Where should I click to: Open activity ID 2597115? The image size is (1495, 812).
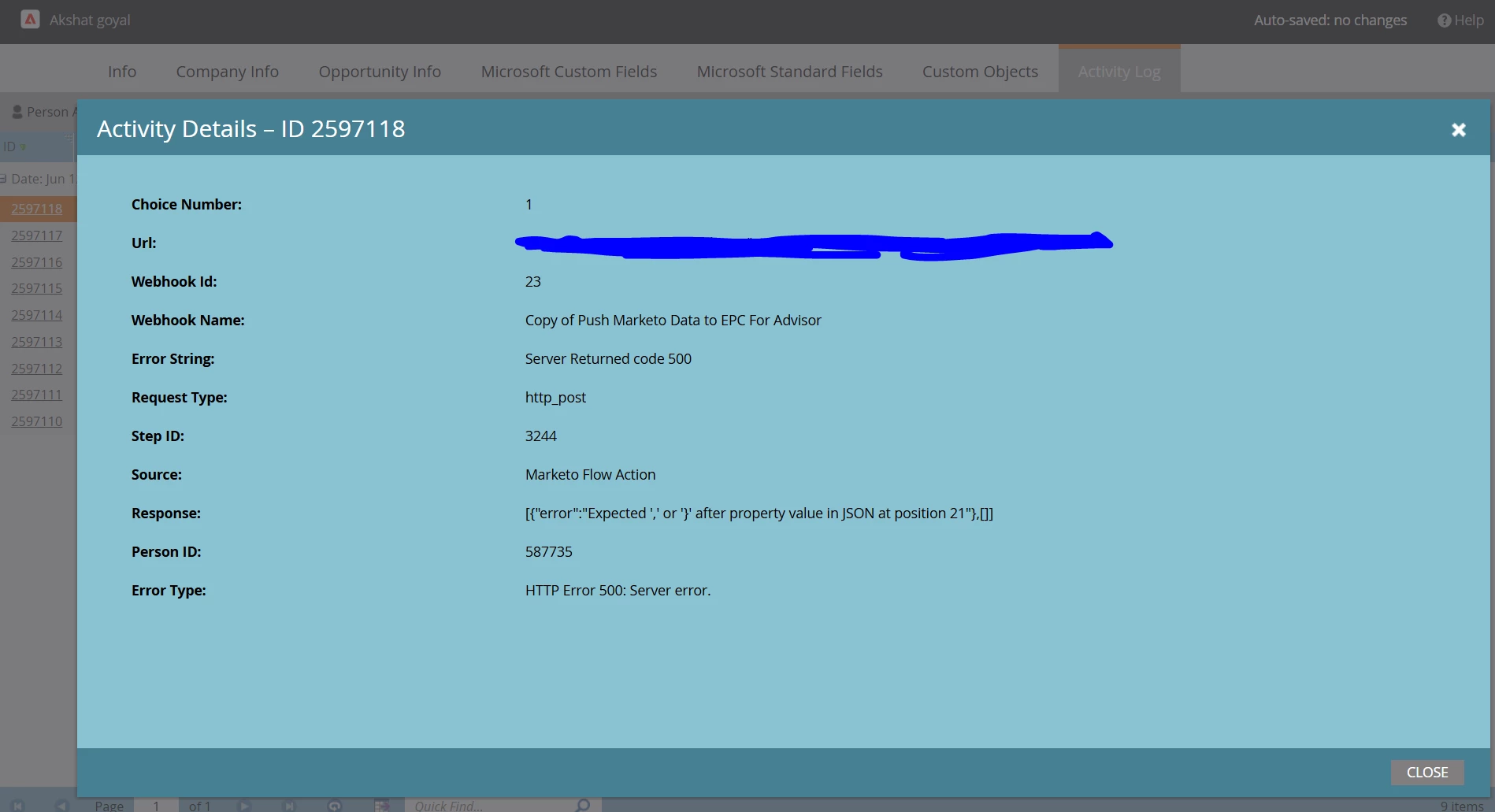(x=37, y=288)
